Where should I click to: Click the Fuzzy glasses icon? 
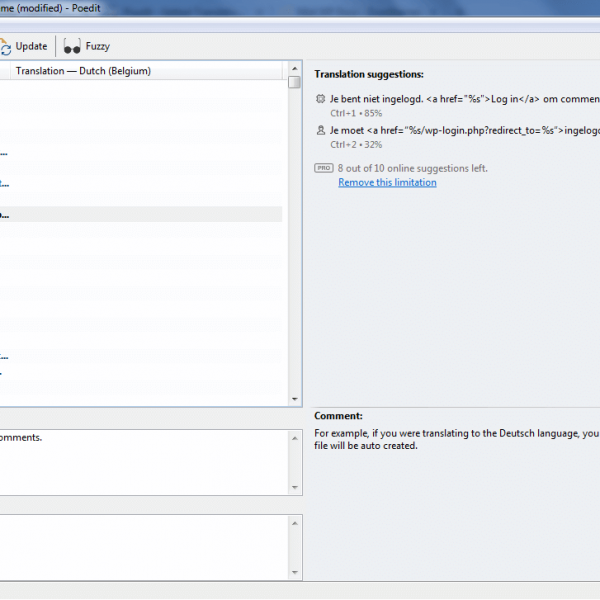click(x=72, y=46)
